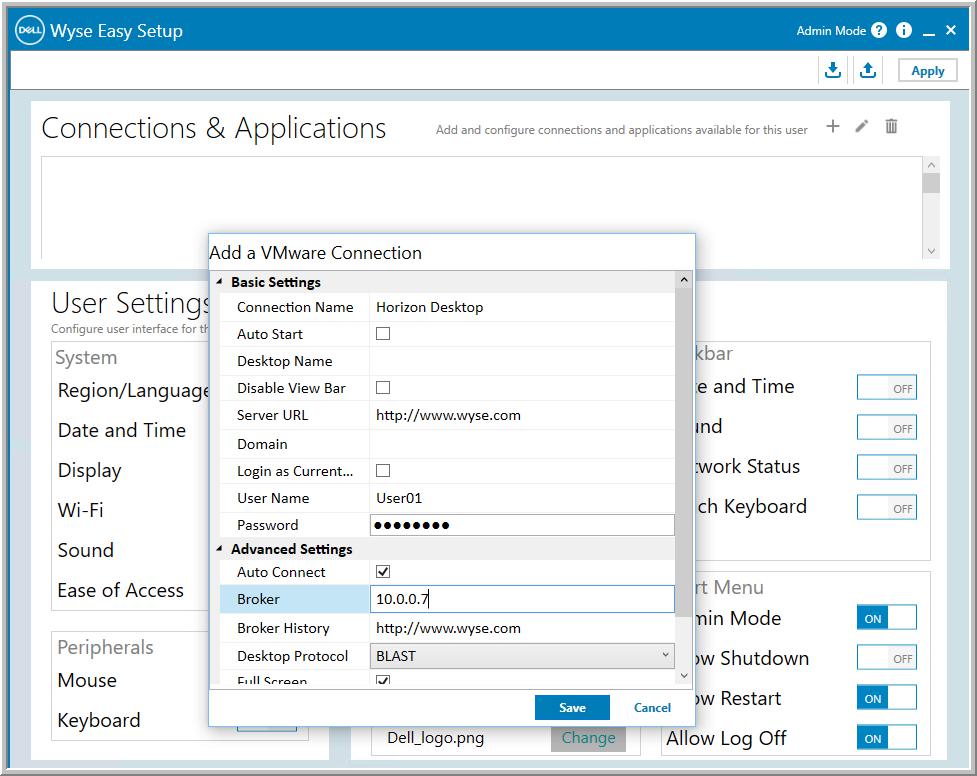
Task: Click the export configuration upload icon
Action: click(x=867, y=70)
